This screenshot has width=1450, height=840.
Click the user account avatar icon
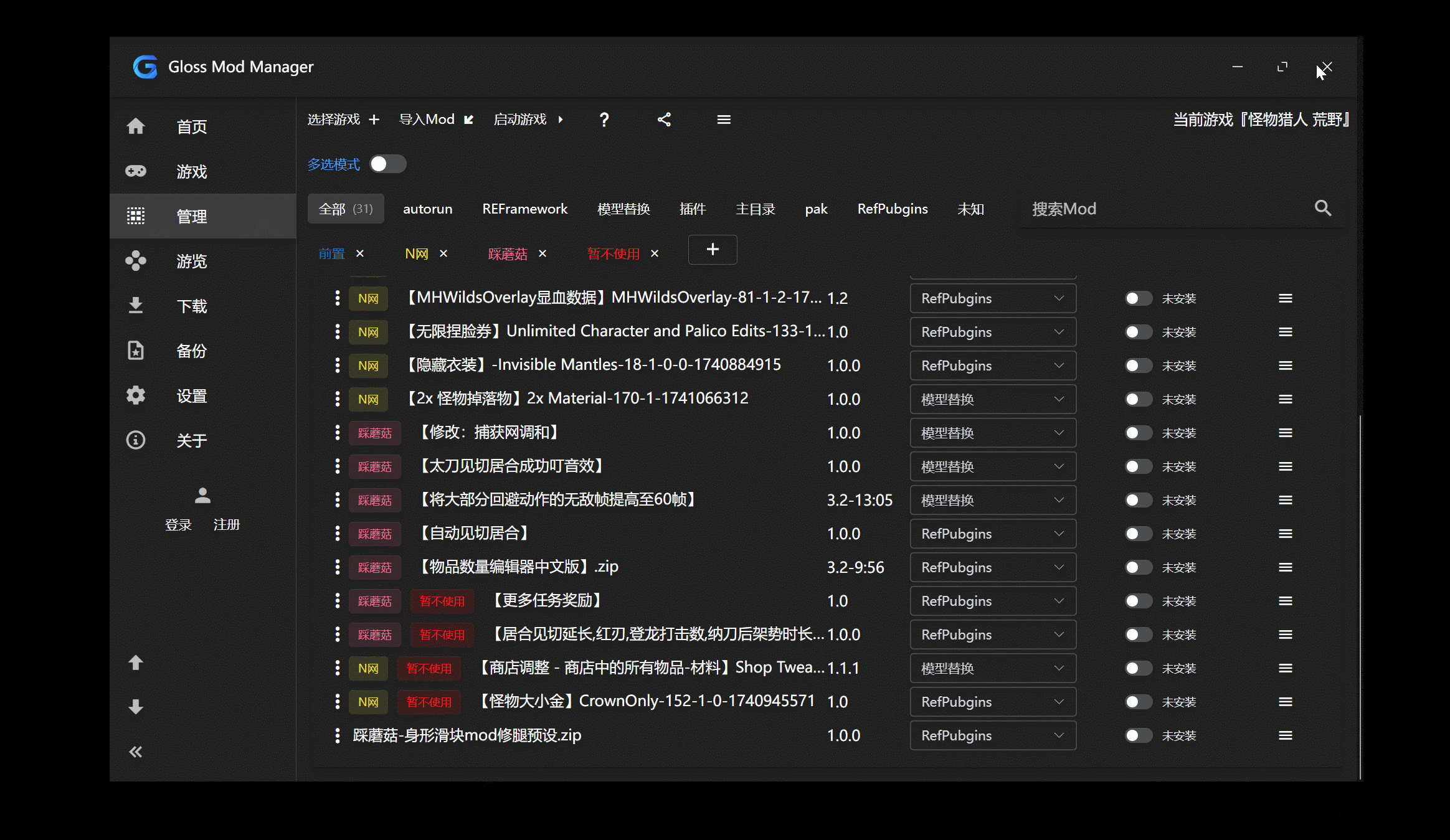click(x=202, y=496)
